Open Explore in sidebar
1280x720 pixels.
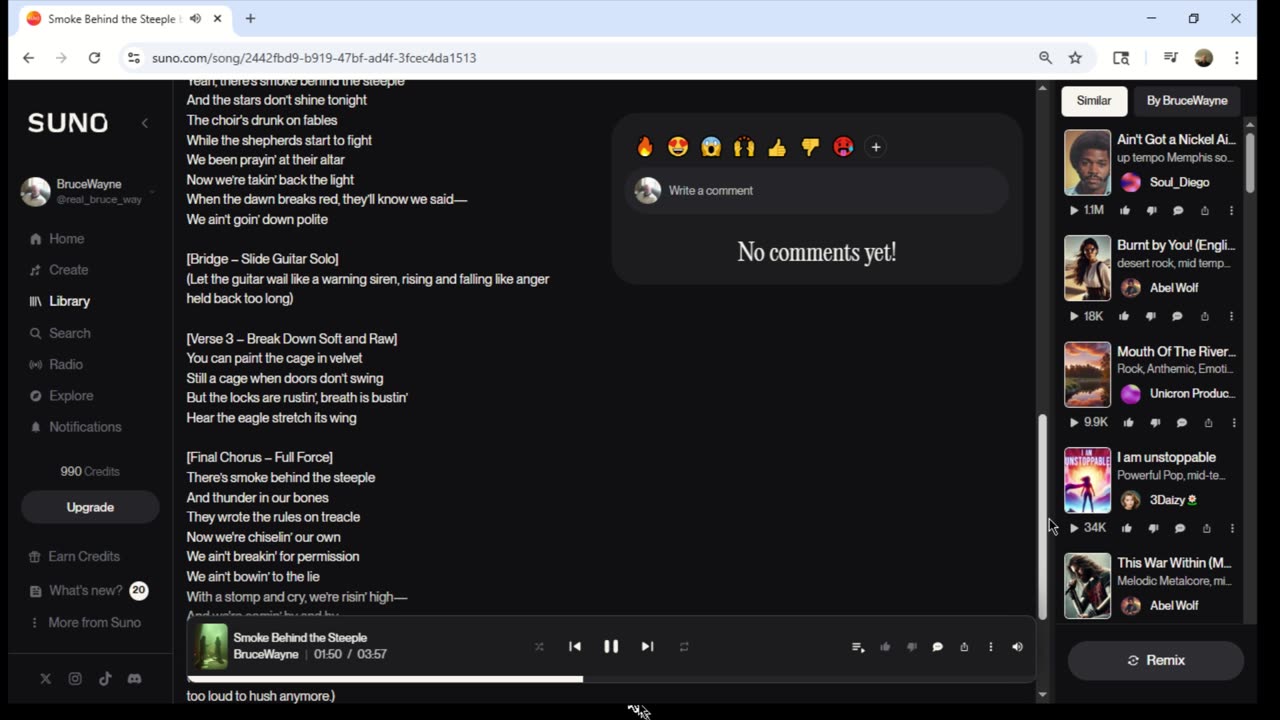point(61,396)
